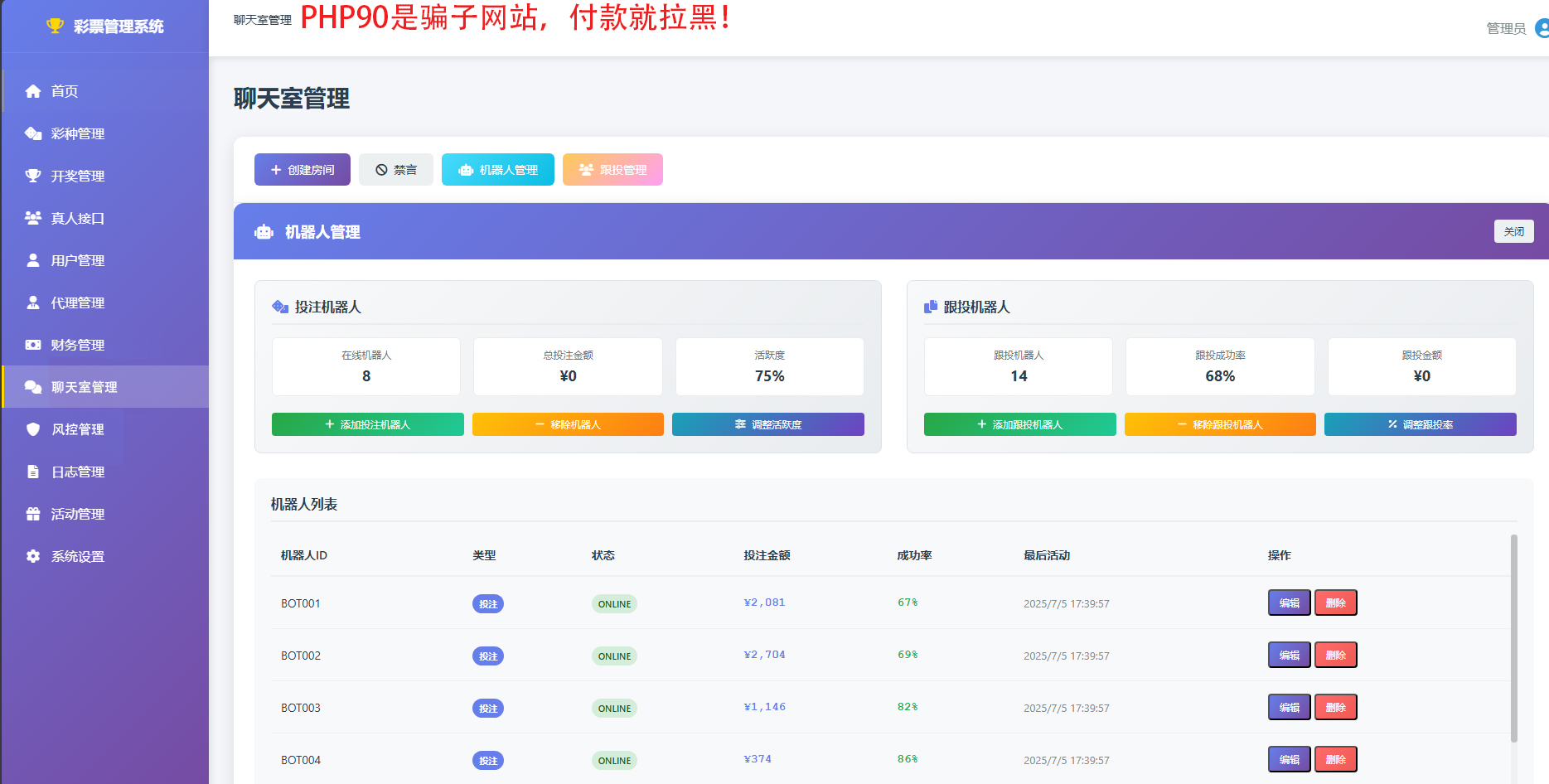Click 添加投注机器人 green button

(x=367, y=424)
